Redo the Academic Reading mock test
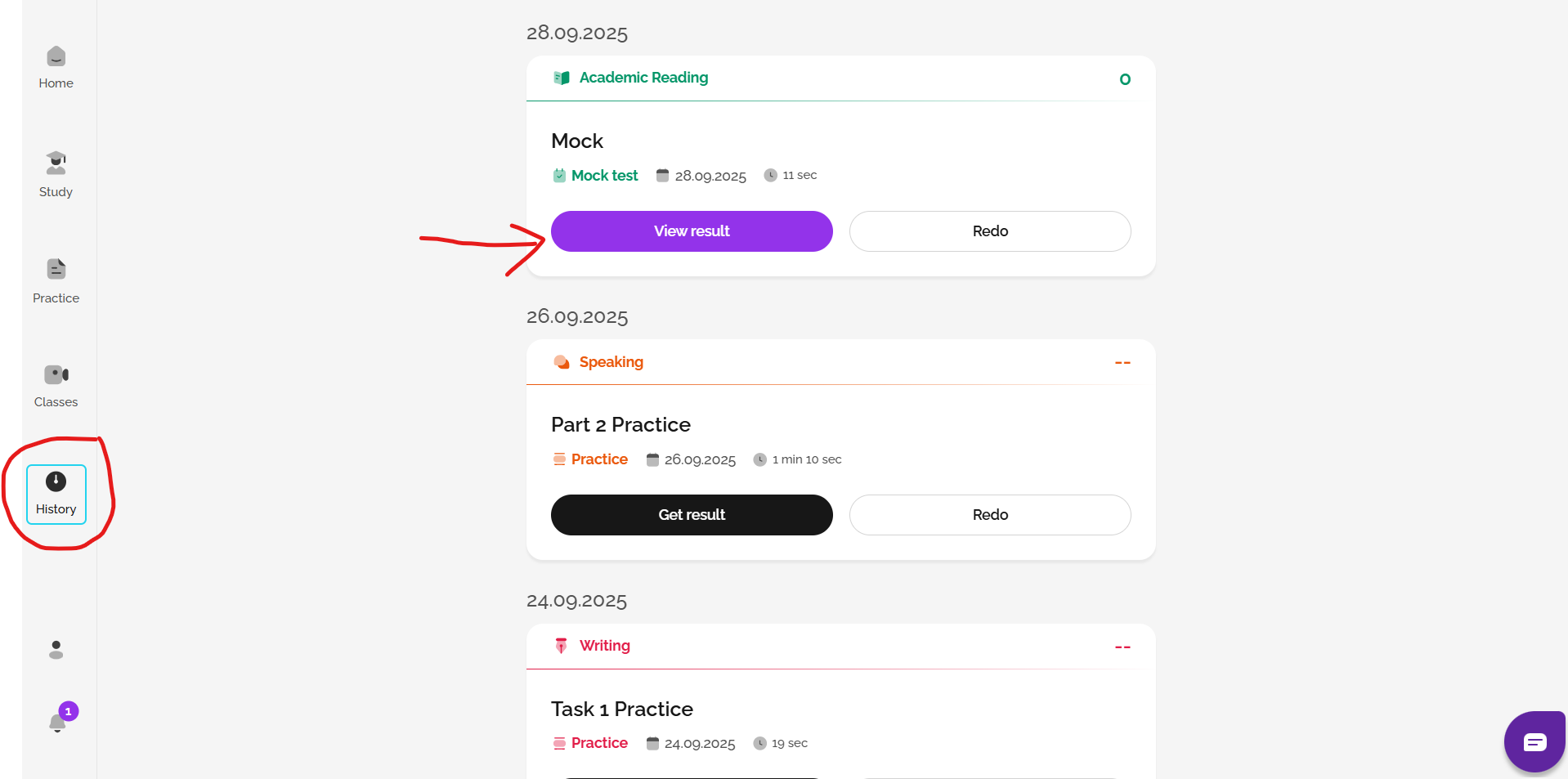The width and height of the screenshot is (1568, 779). point(990,231)
